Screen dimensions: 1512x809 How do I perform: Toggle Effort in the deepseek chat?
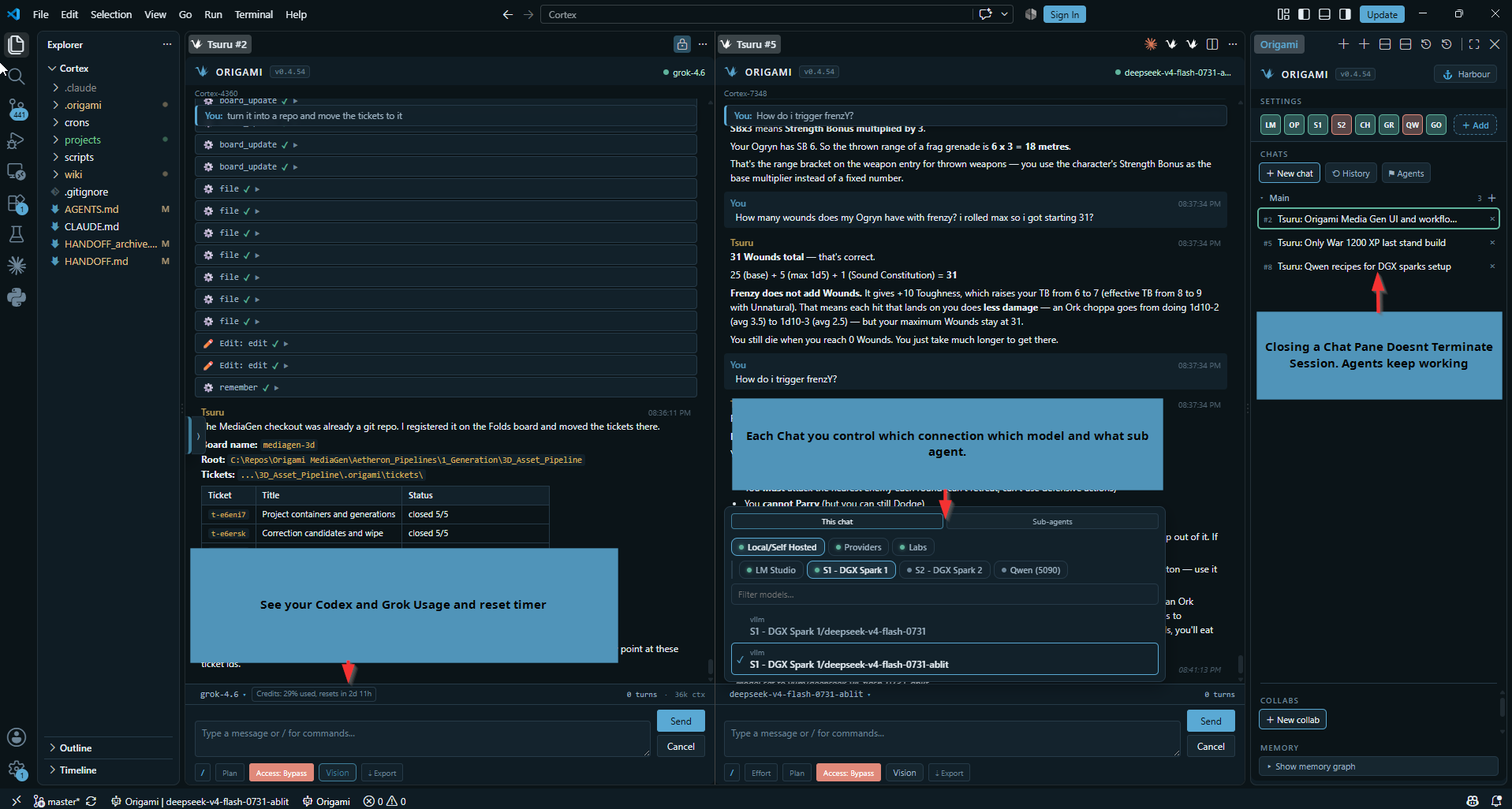click(x=761, y=773)
